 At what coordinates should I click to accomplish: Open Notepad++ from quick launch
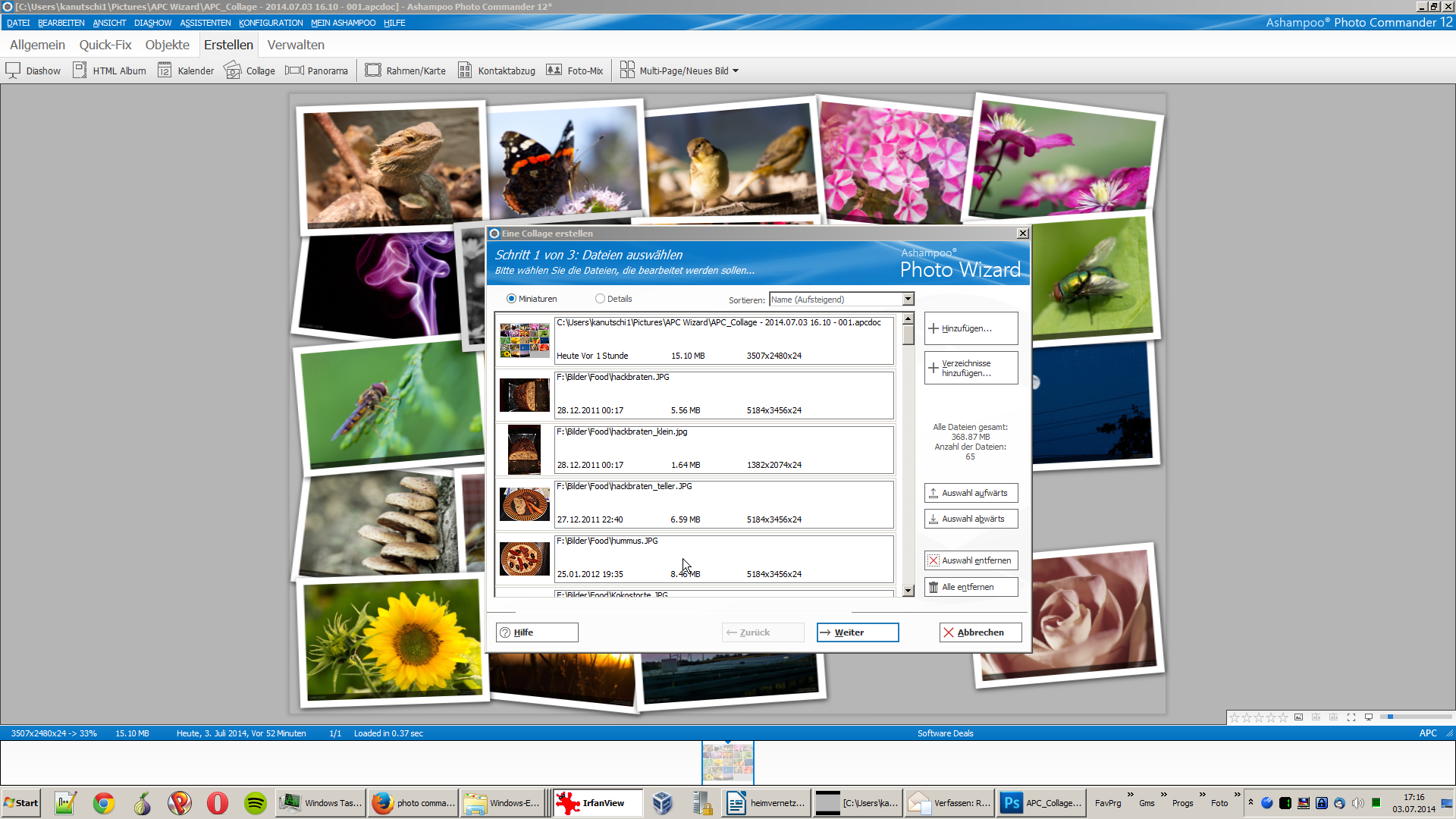[x=66, y=803]
